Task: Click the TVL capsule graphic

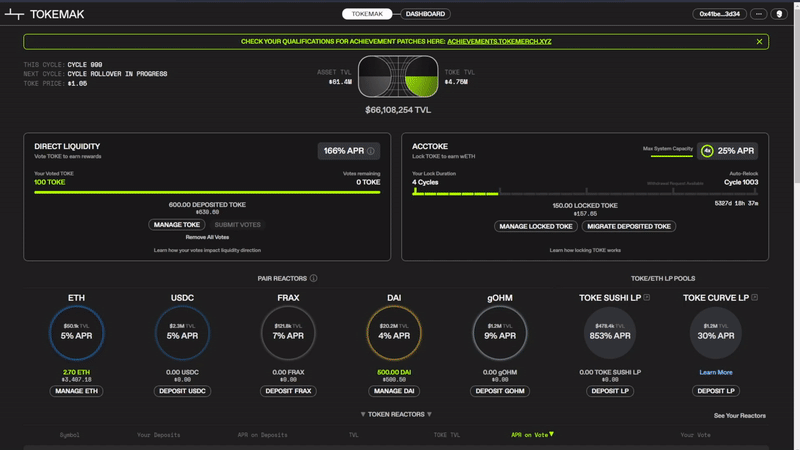Action: pos(398,77)
